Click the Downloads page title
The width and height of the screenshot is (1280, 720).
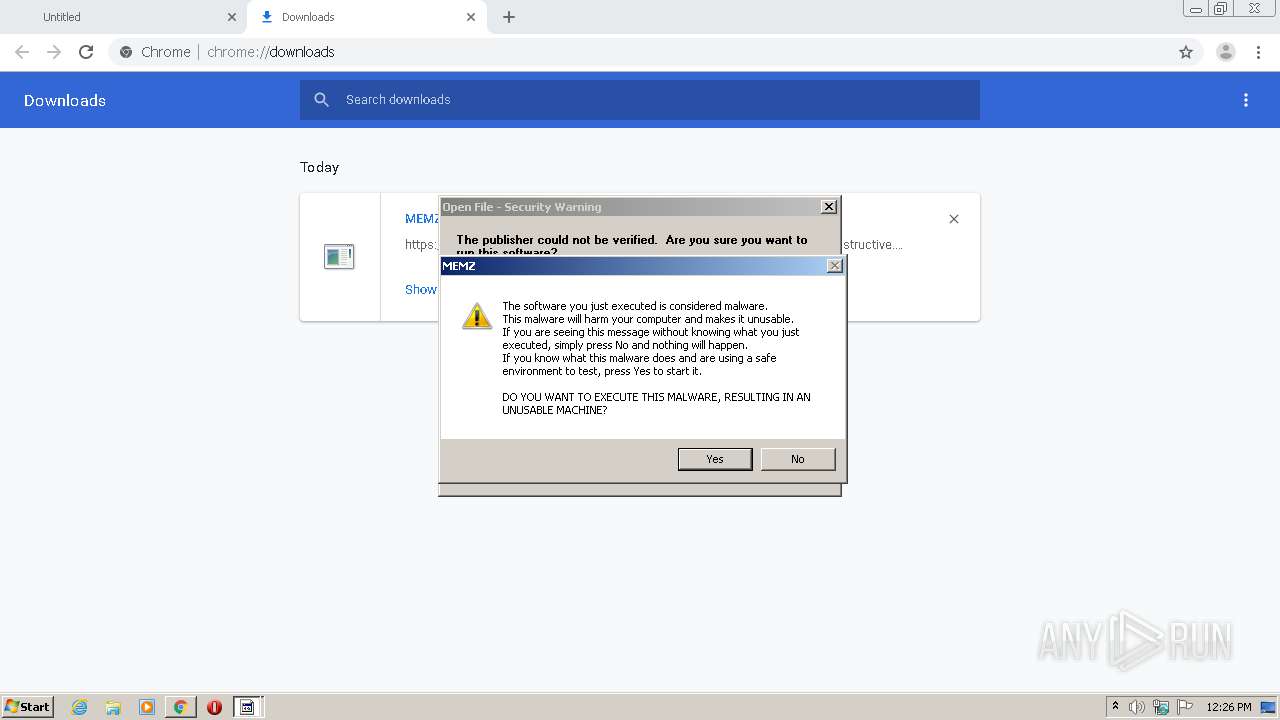[65, 100]
